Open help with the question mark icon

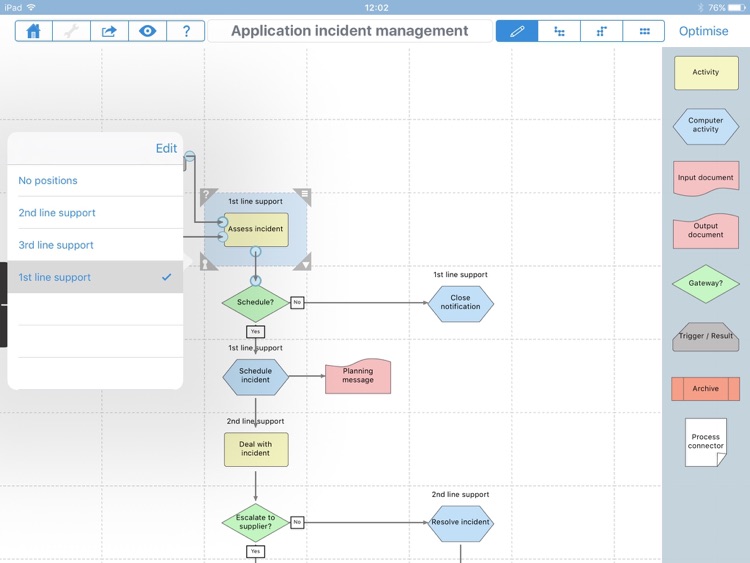tap(186, 31)
